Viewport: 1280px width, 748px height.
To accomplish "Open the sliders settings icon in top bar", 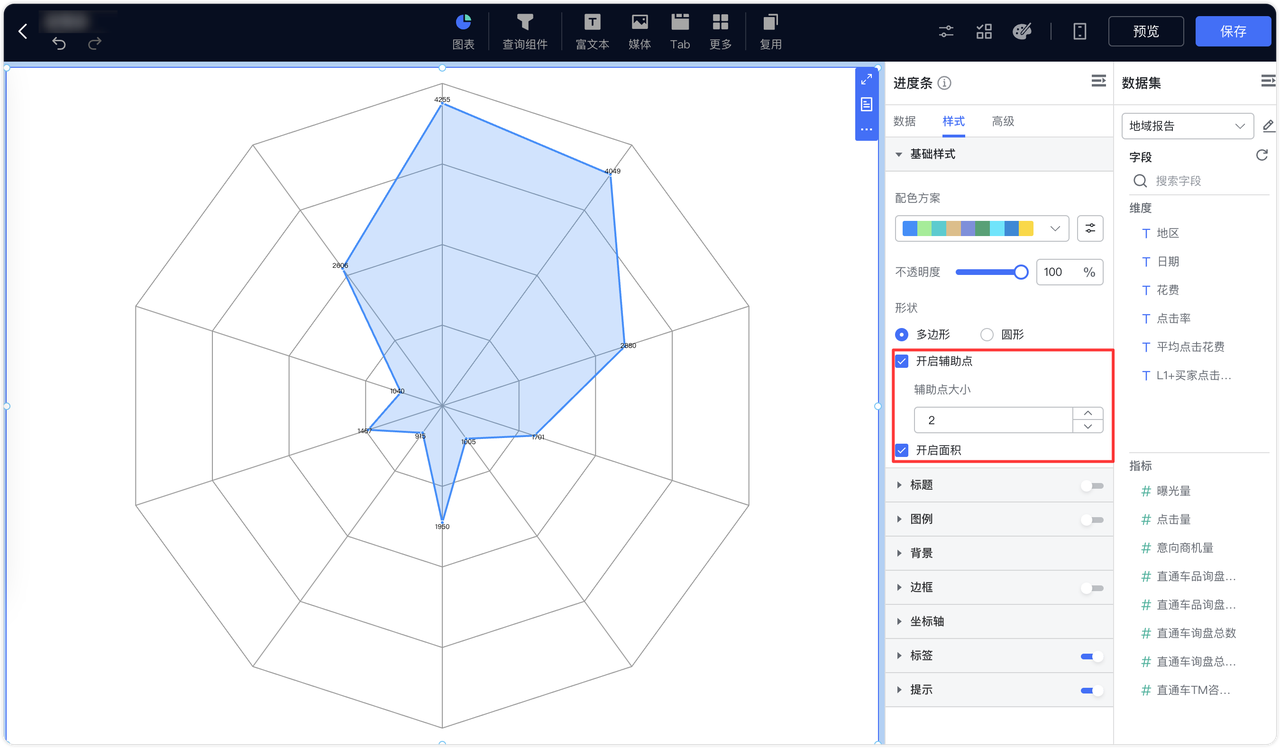I will click(946, 31).
